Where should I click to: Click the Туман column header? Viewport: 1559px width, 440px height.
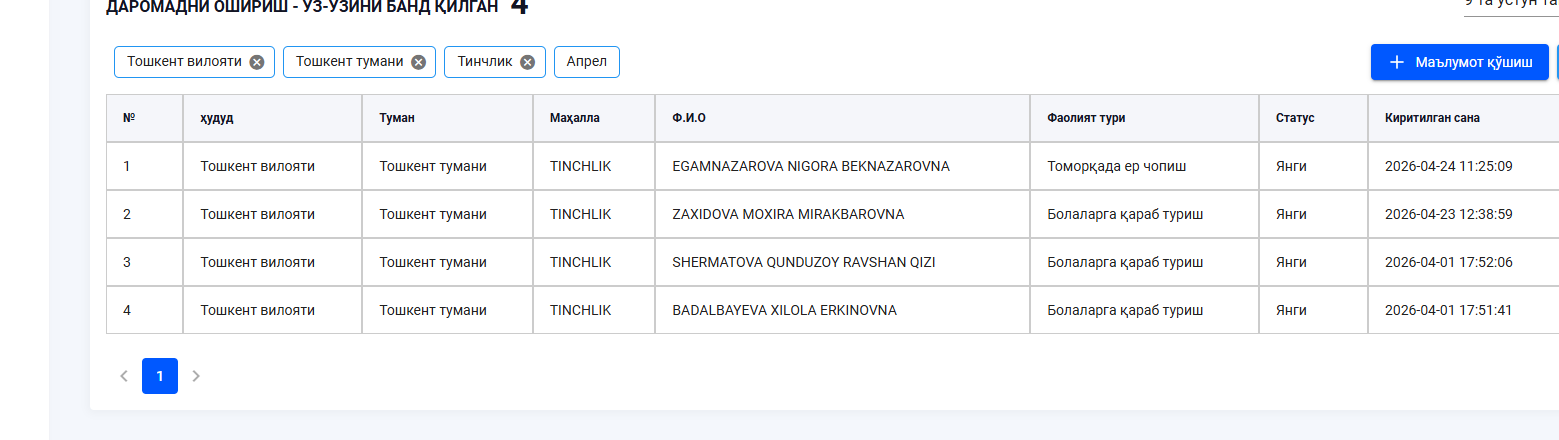pyautogui.click(x=397, y=118)
